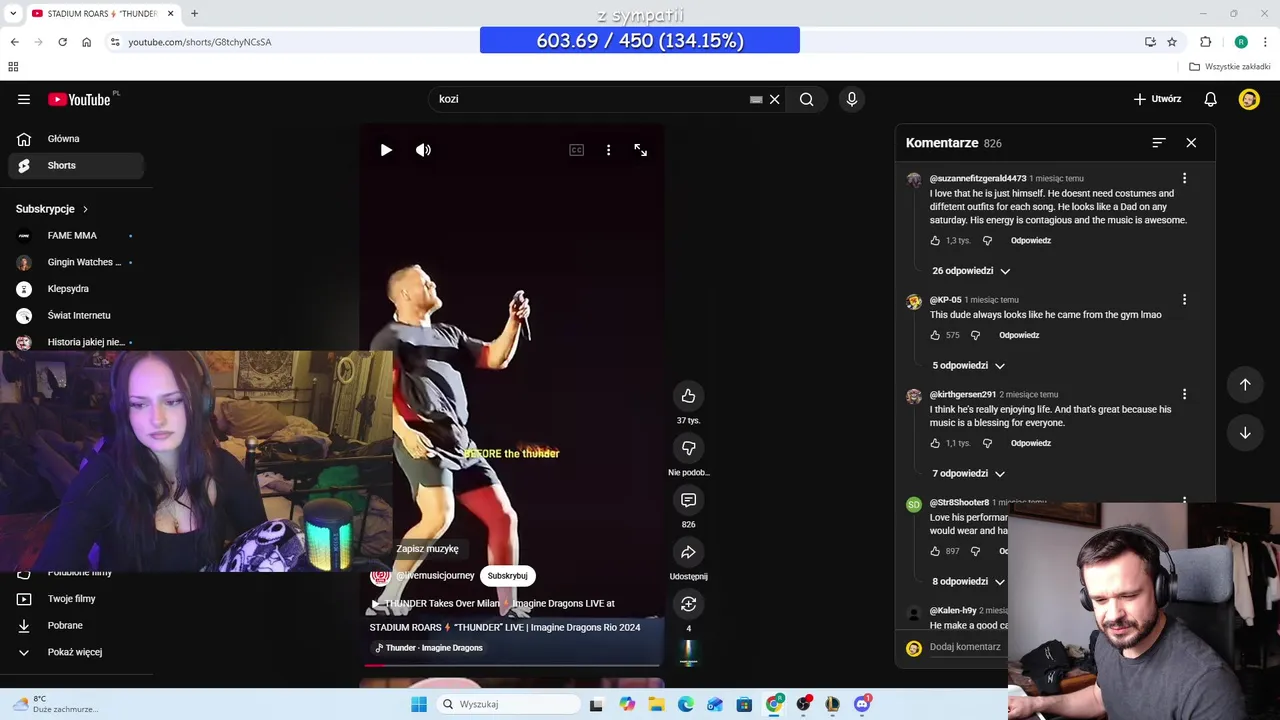Image resolution: width=1280 pixels, height=720 pixels.
Task: Open the on-screen keyboard icon in search
Action: click(x=756, y=99)
